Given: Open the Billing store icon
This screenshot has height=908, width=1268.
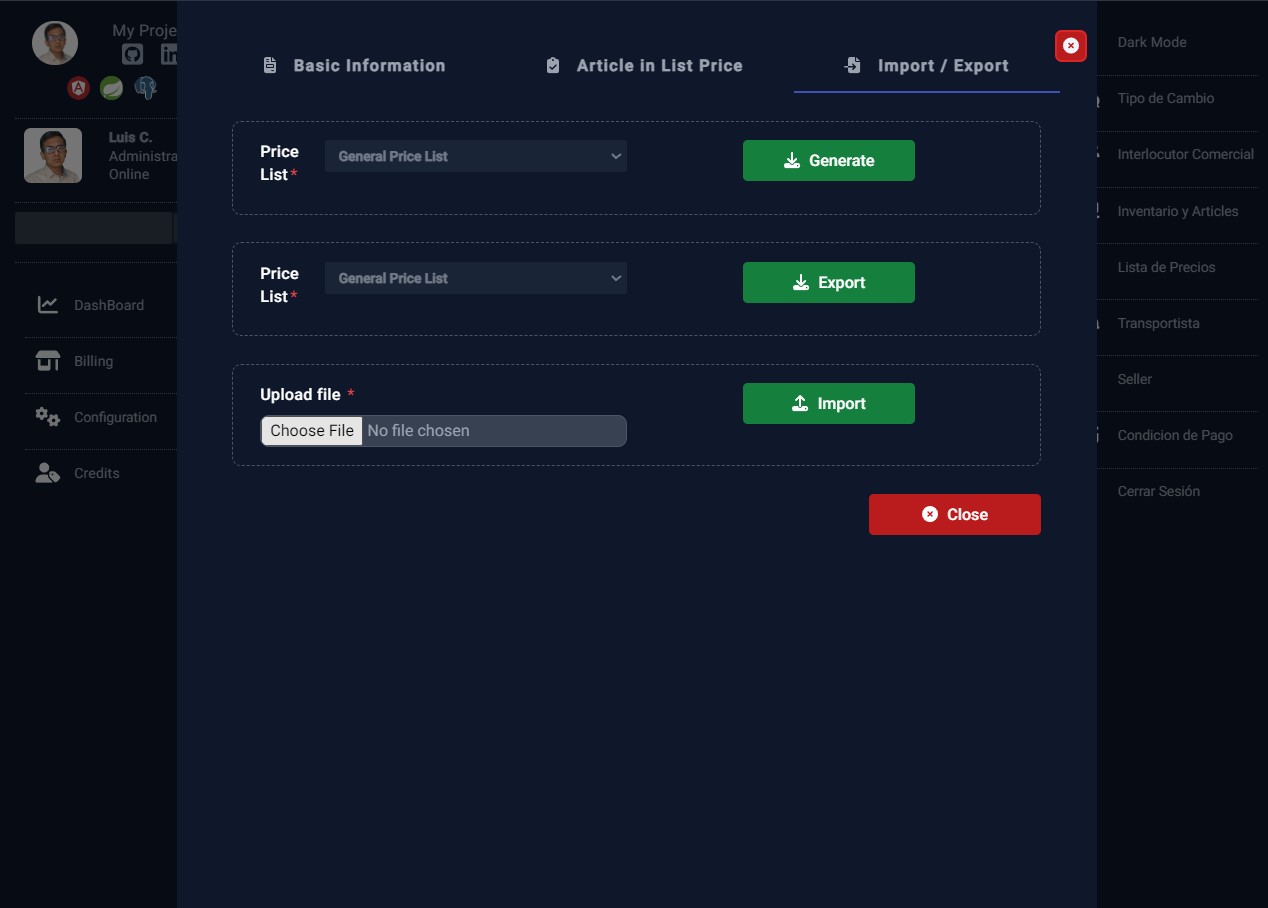Looking at the screenshot, I should click(48, 361).
